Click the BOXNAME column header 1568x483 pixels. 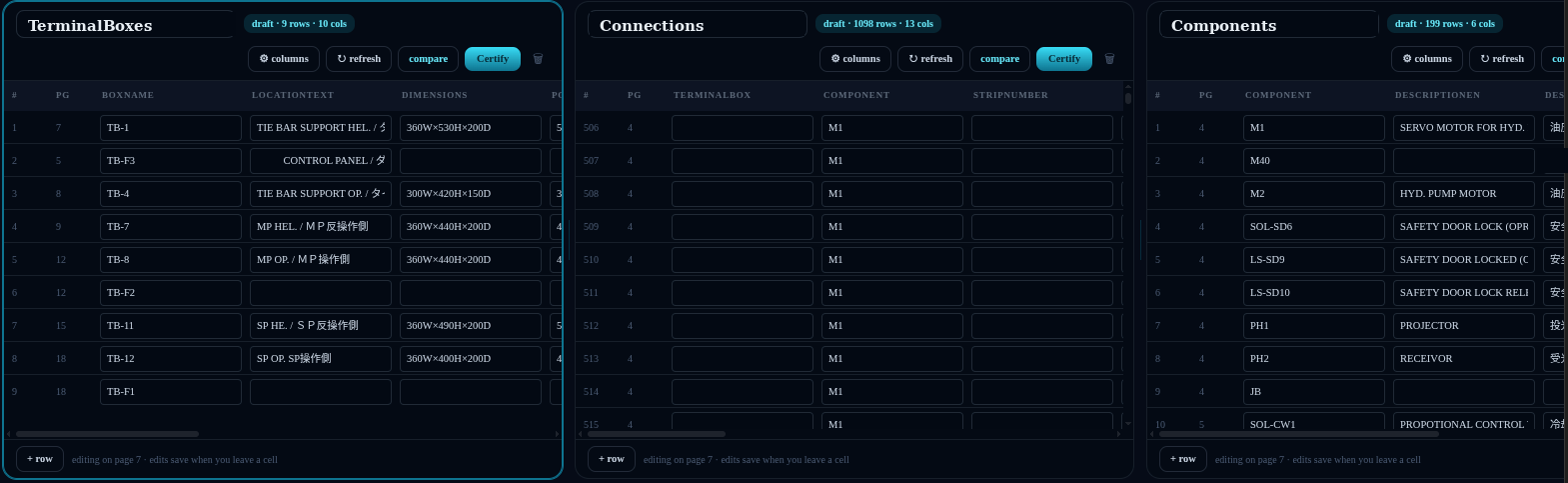click(x=128, y=95)
